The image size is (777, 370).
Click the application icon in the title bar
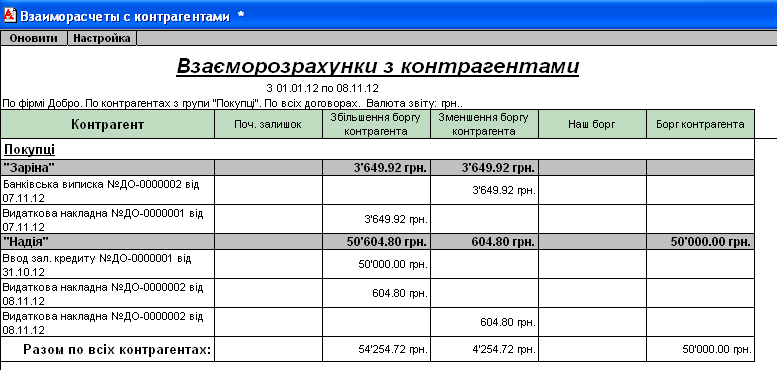point(9,16)
